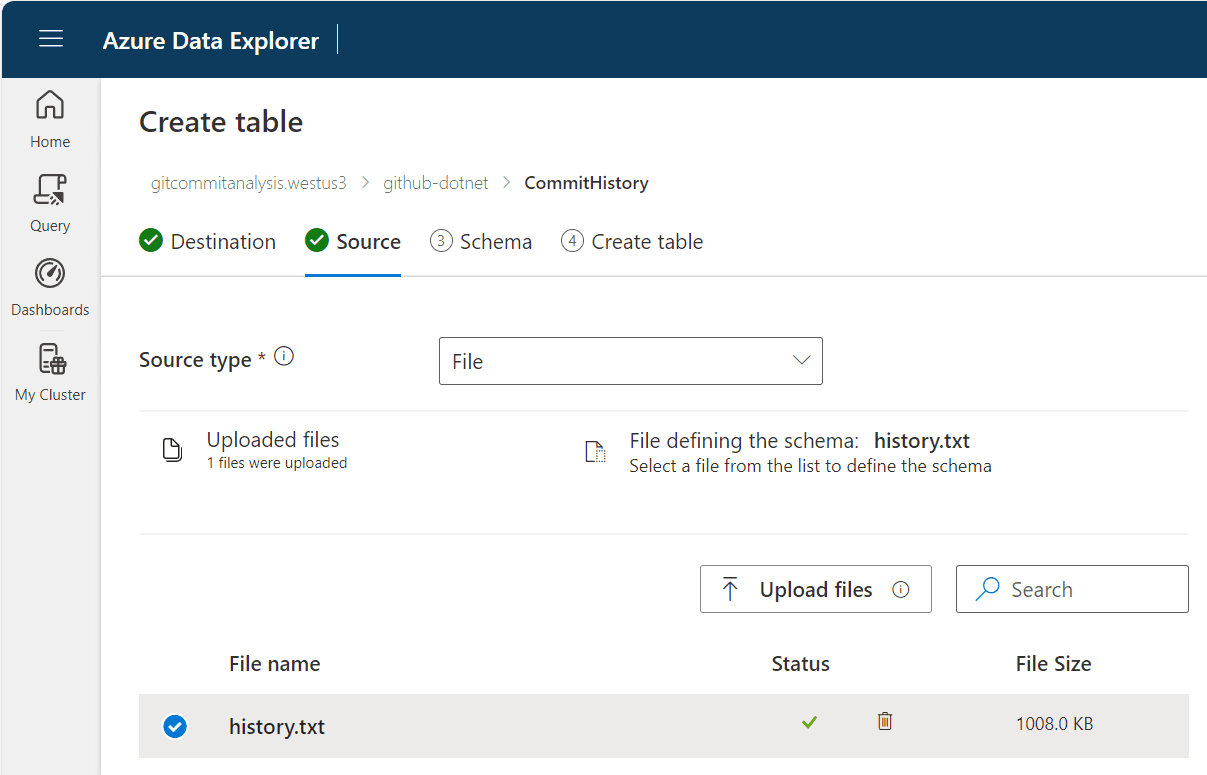Check the green status checkmark for history.txt
The height and width of the screenshot is (775, 1207).
click(809, 722)
